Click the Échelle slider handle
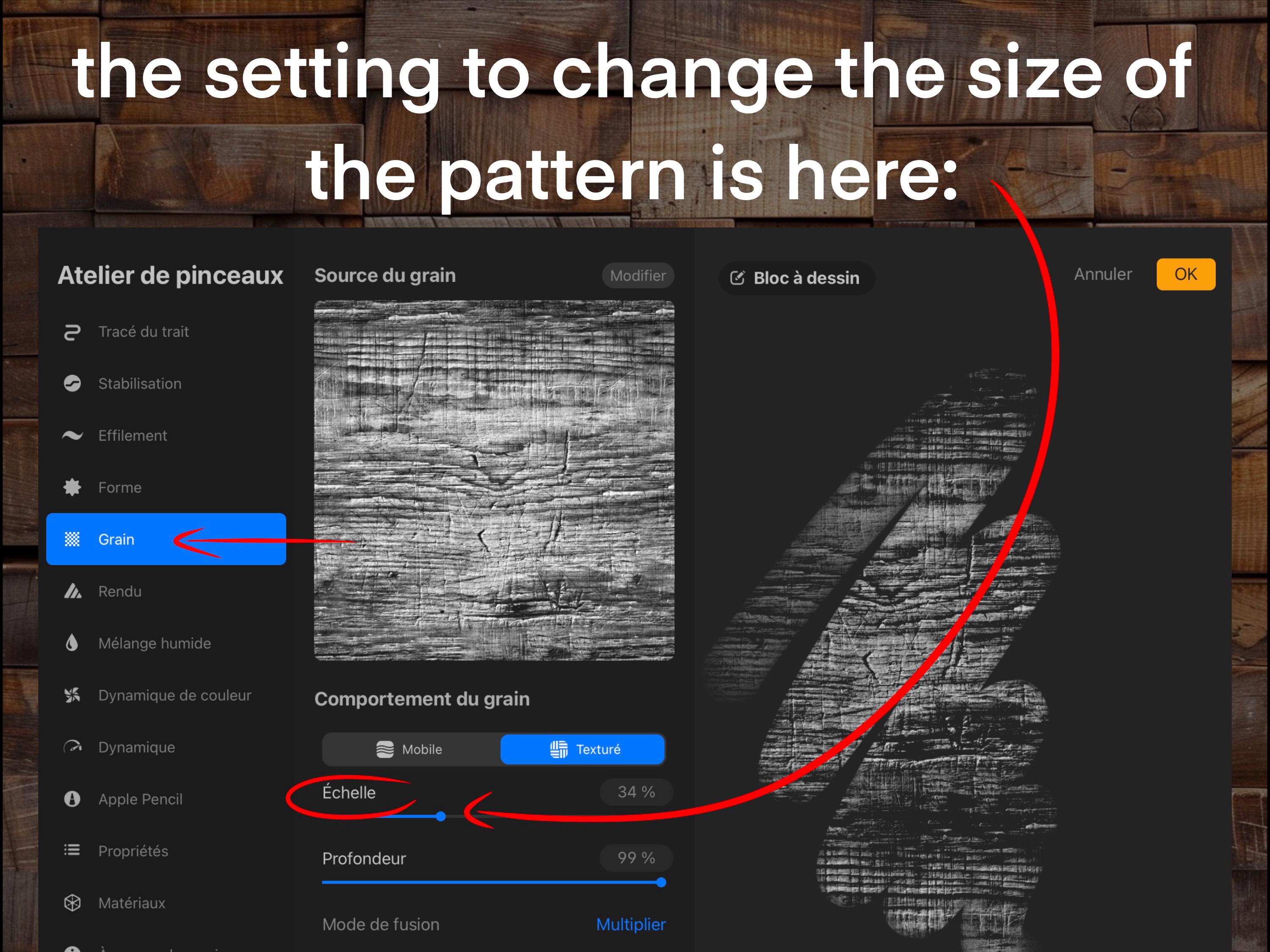Image resolution: width=1270 pixels, height=952 pixels. [x=440, y=816]
